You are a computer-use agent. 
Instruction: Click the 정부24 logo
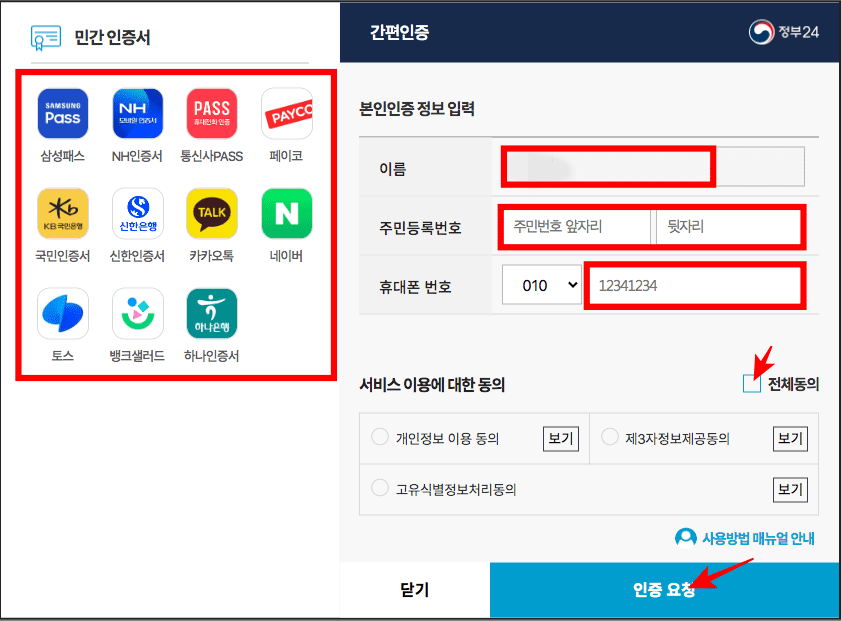pos(784,32)
